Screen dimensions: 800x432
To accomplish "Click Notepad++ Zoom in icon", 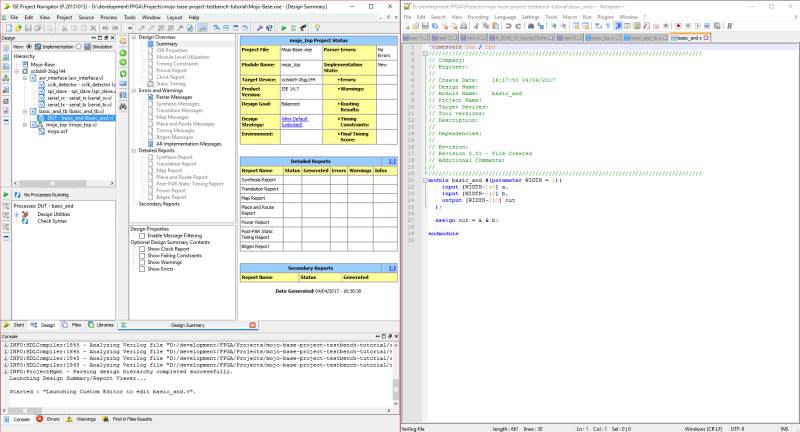I will click(x=554, y=26).
